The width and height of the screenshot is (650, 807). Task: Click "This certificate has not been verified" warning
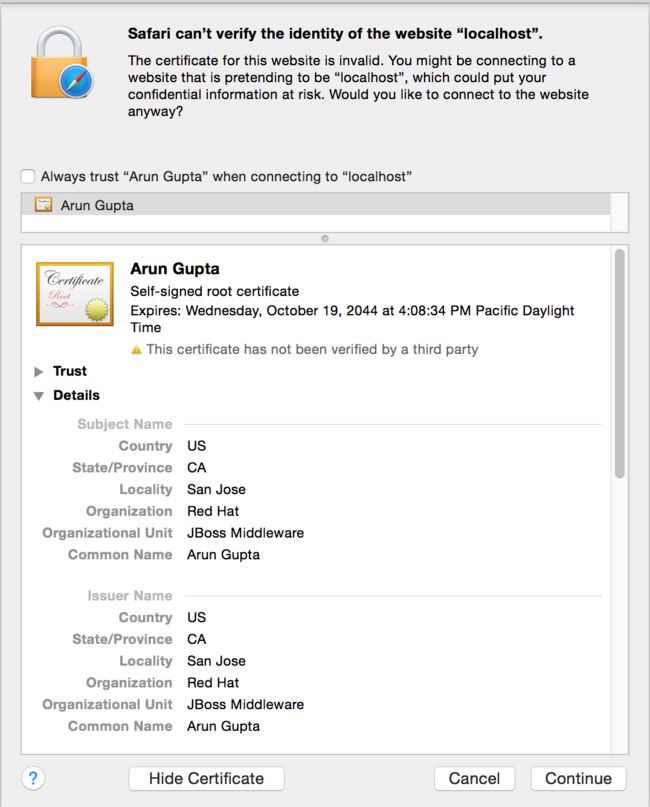pos(312,349)
